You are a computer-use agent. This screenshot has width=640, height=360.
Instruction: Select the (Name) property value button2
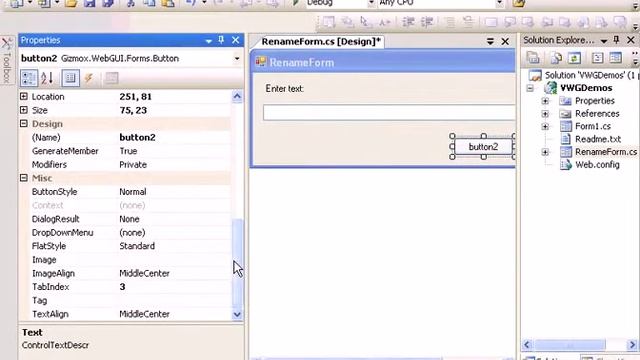[137, 138]
